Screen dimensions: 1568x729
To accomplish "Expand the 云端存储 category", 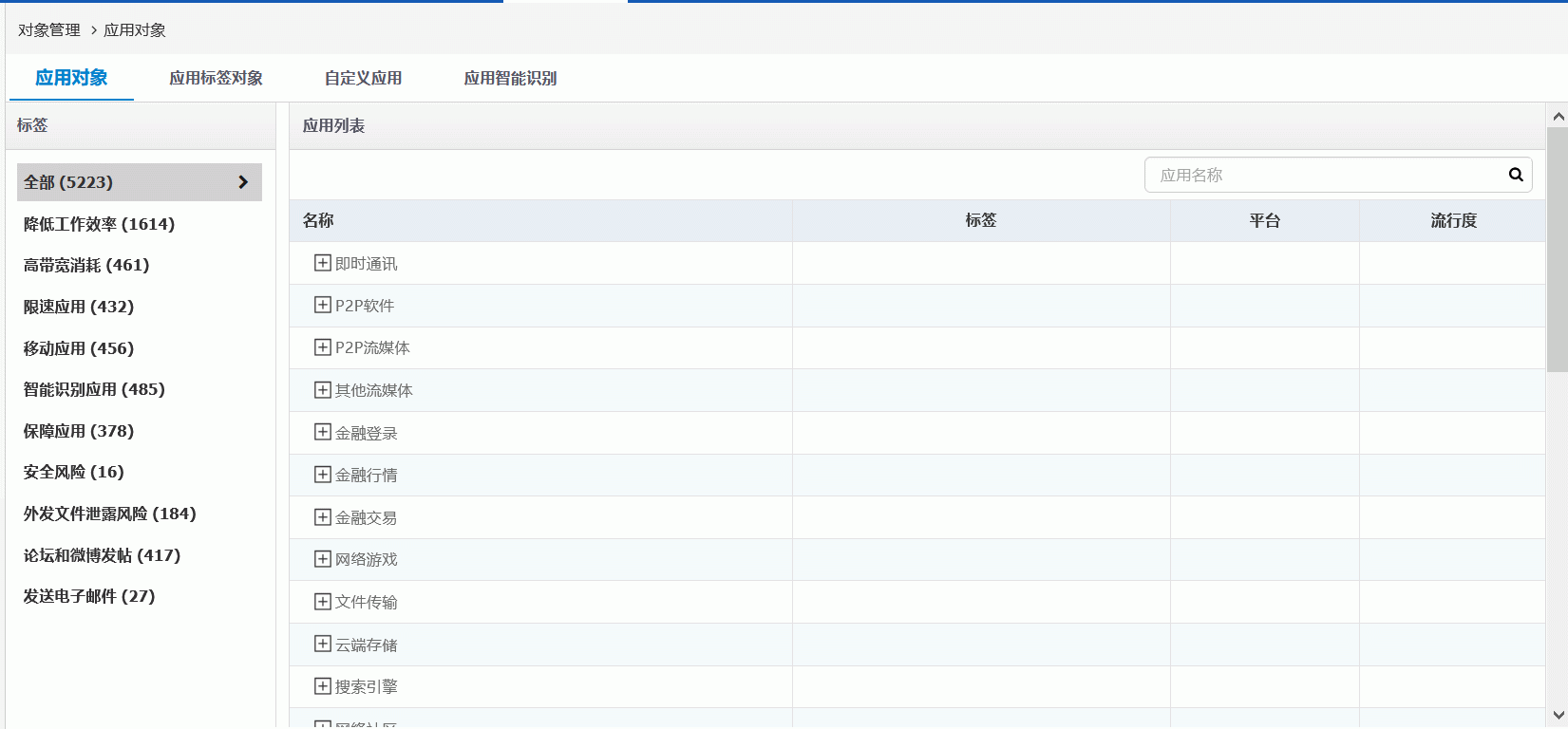I will point(323,645).
